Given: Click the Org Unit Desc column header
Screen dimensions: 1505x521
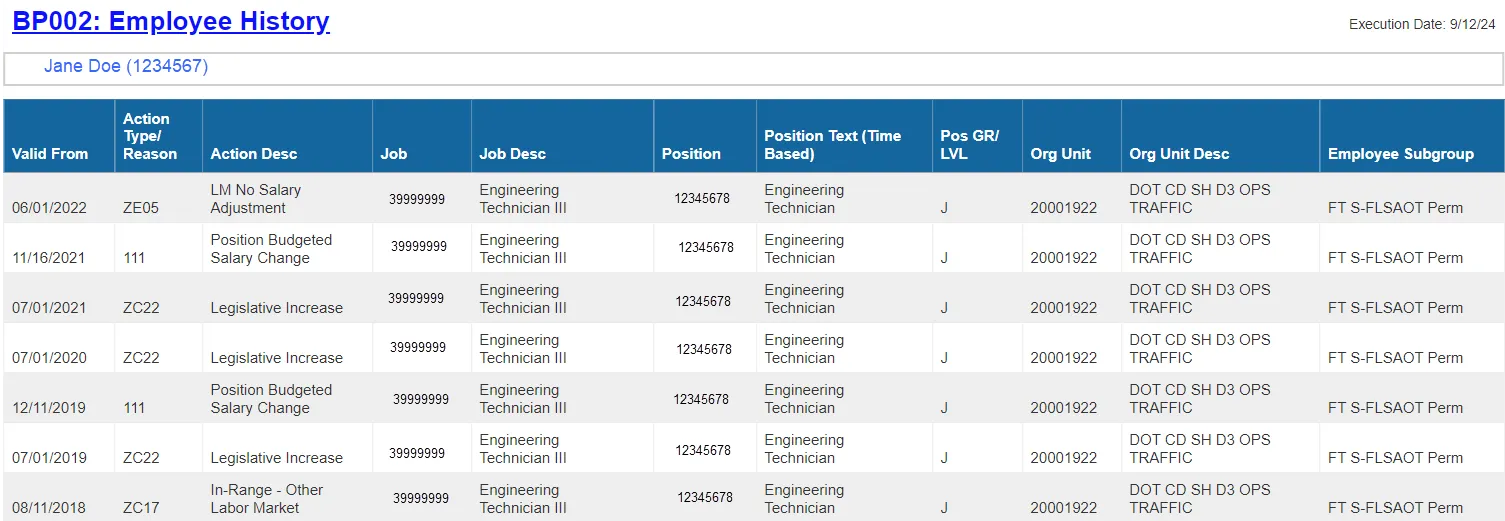Looking at the screenshot, I should [1179, 154].
